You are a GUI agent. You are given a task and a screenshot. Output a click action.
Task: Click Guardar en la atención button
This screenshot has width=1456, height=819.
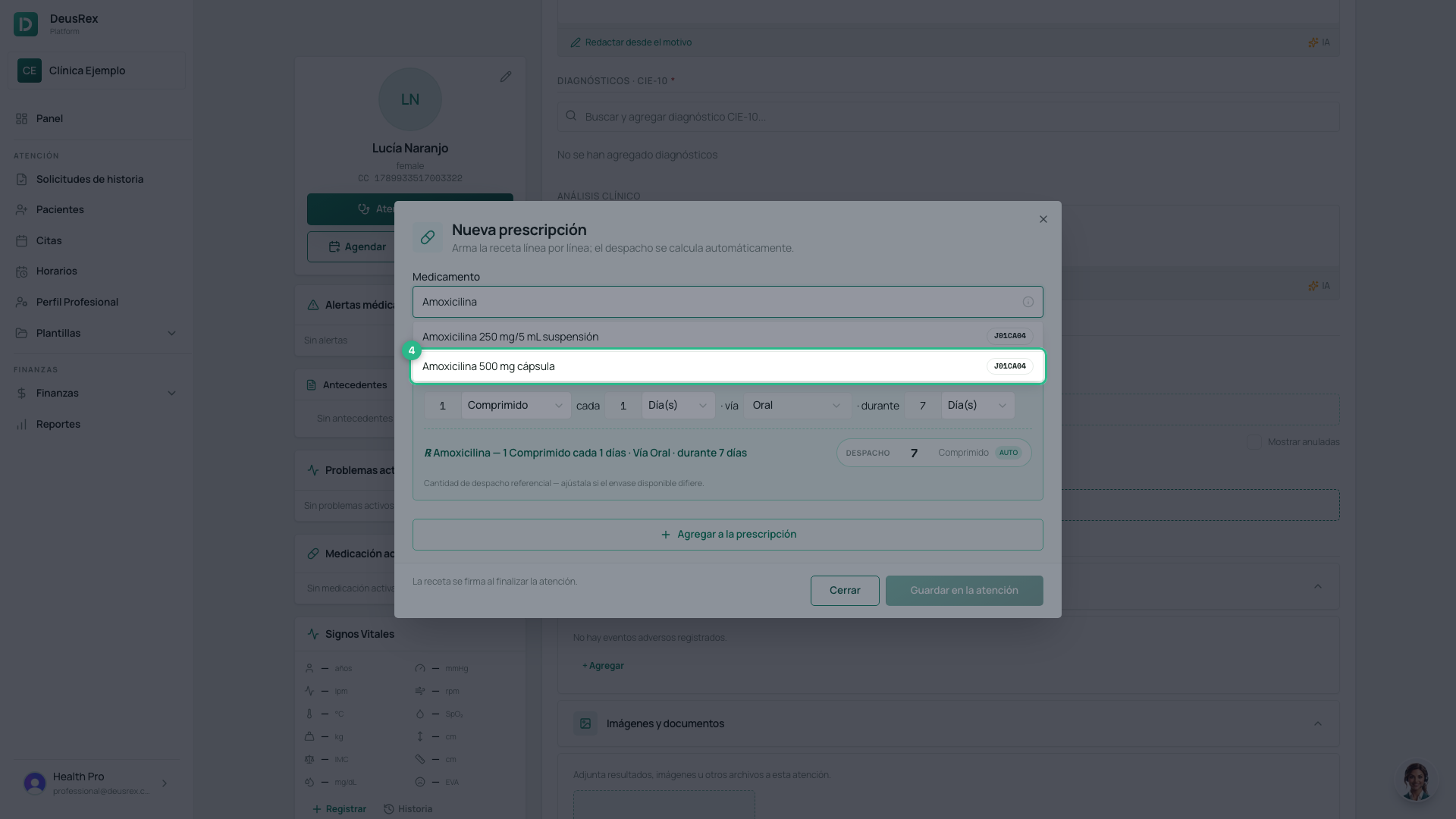[x=965, y=591]
